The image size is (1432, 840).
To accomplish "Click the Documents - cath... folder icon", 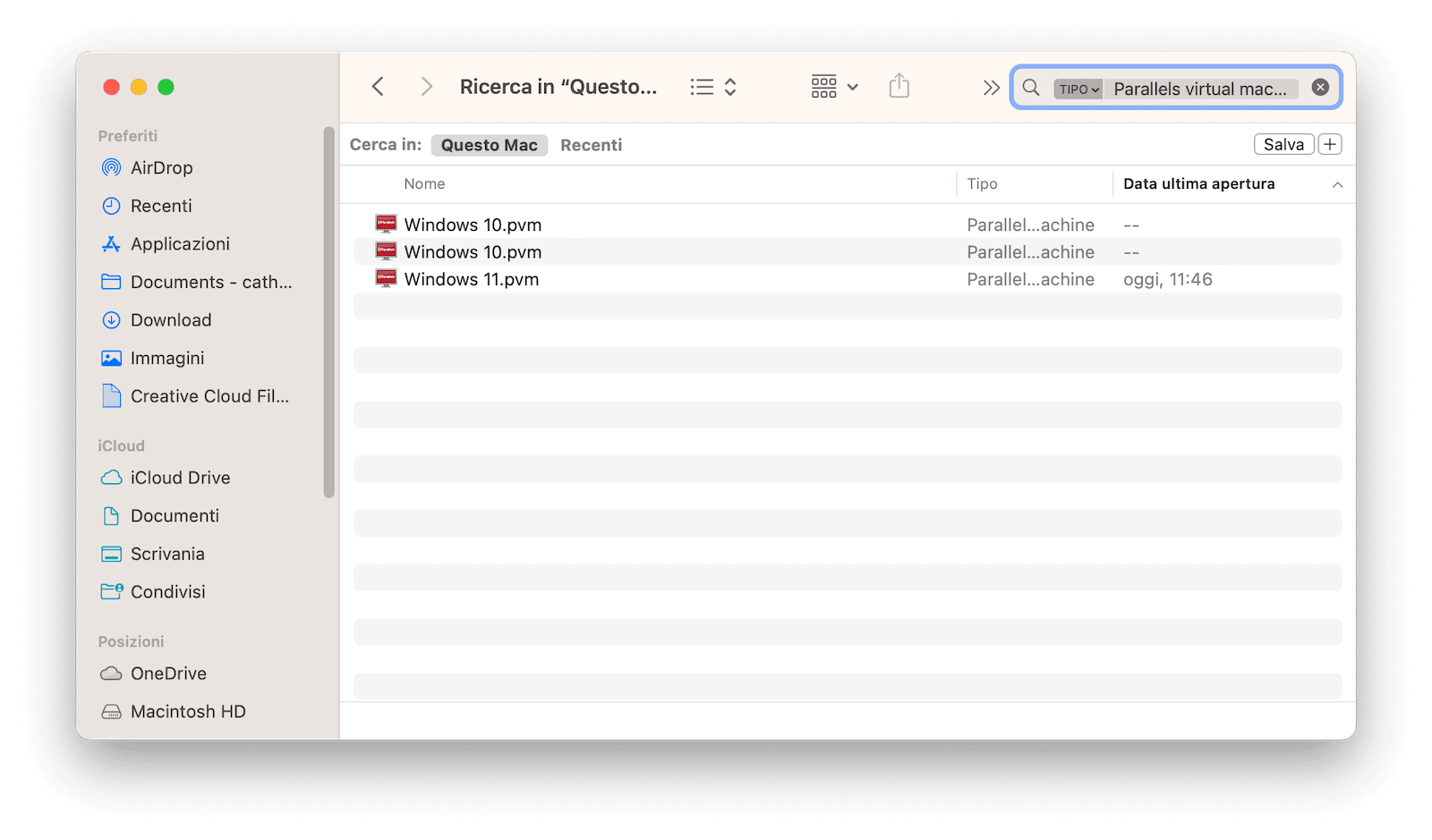I will pos(111,282).
